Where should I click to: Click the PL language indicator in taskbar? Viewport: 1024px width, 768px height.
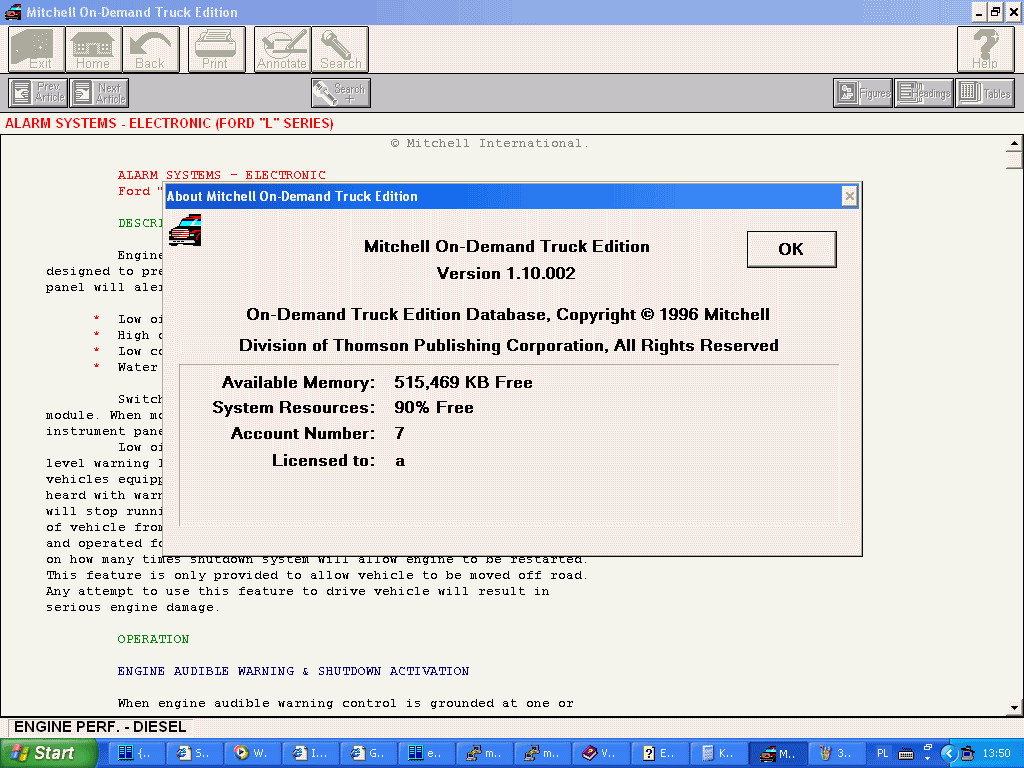(x=882, y=754)
